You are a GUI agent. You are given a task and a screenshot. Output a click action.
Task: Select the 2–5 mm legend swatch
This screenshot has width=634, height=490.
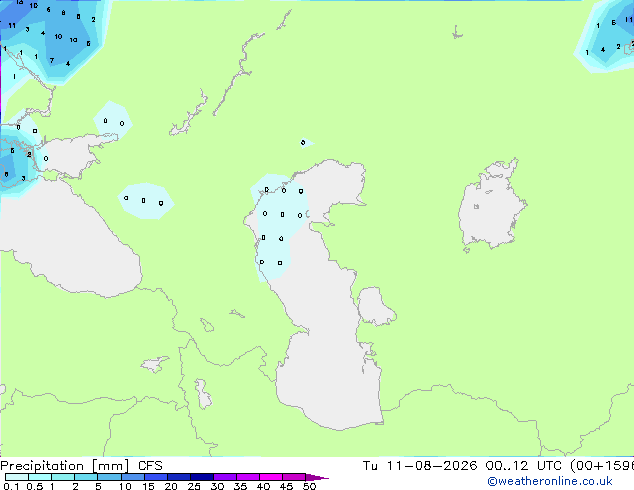pyautogui.click(x=86, y=477)
